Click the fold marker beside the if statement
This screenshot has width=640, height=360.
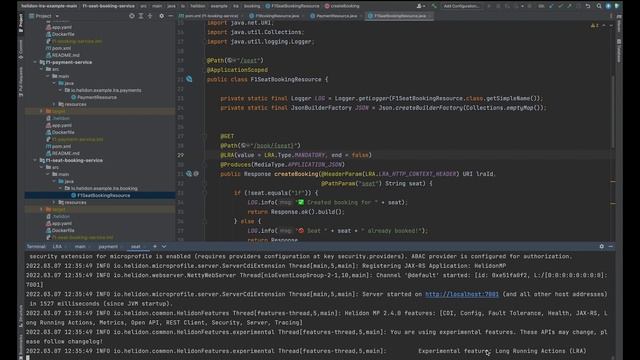click(204, 193)
